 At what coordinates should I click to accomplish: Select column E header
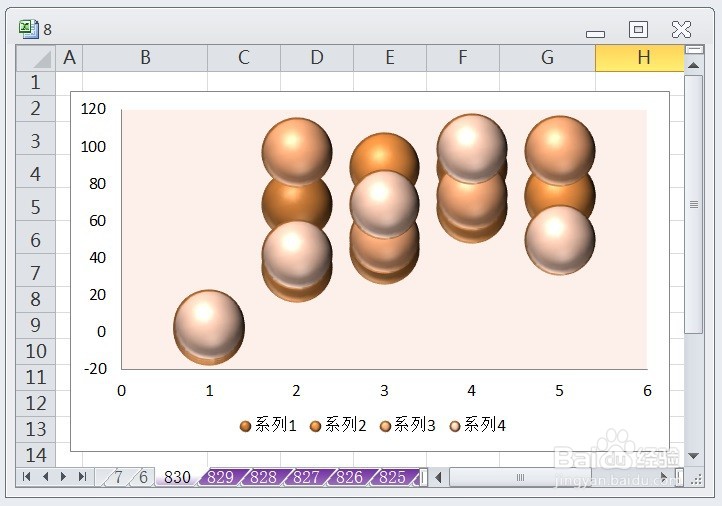click(390, 58)
